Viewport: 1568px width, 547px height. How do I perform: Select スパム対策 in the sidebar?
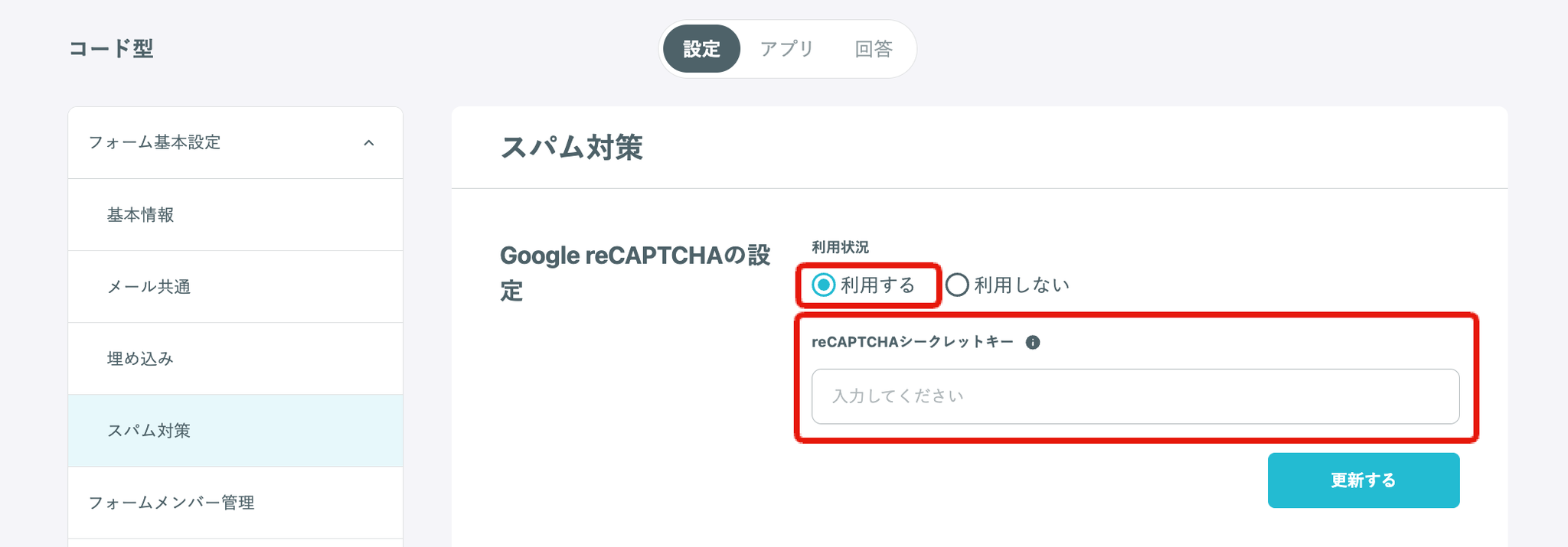149,431
